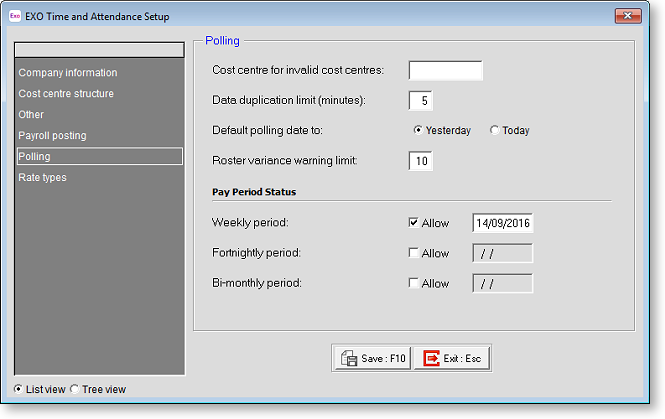This screenshot has height=419, width=665.
Task: Click the EXO app icon in title bar
Action: click(16, 17)
